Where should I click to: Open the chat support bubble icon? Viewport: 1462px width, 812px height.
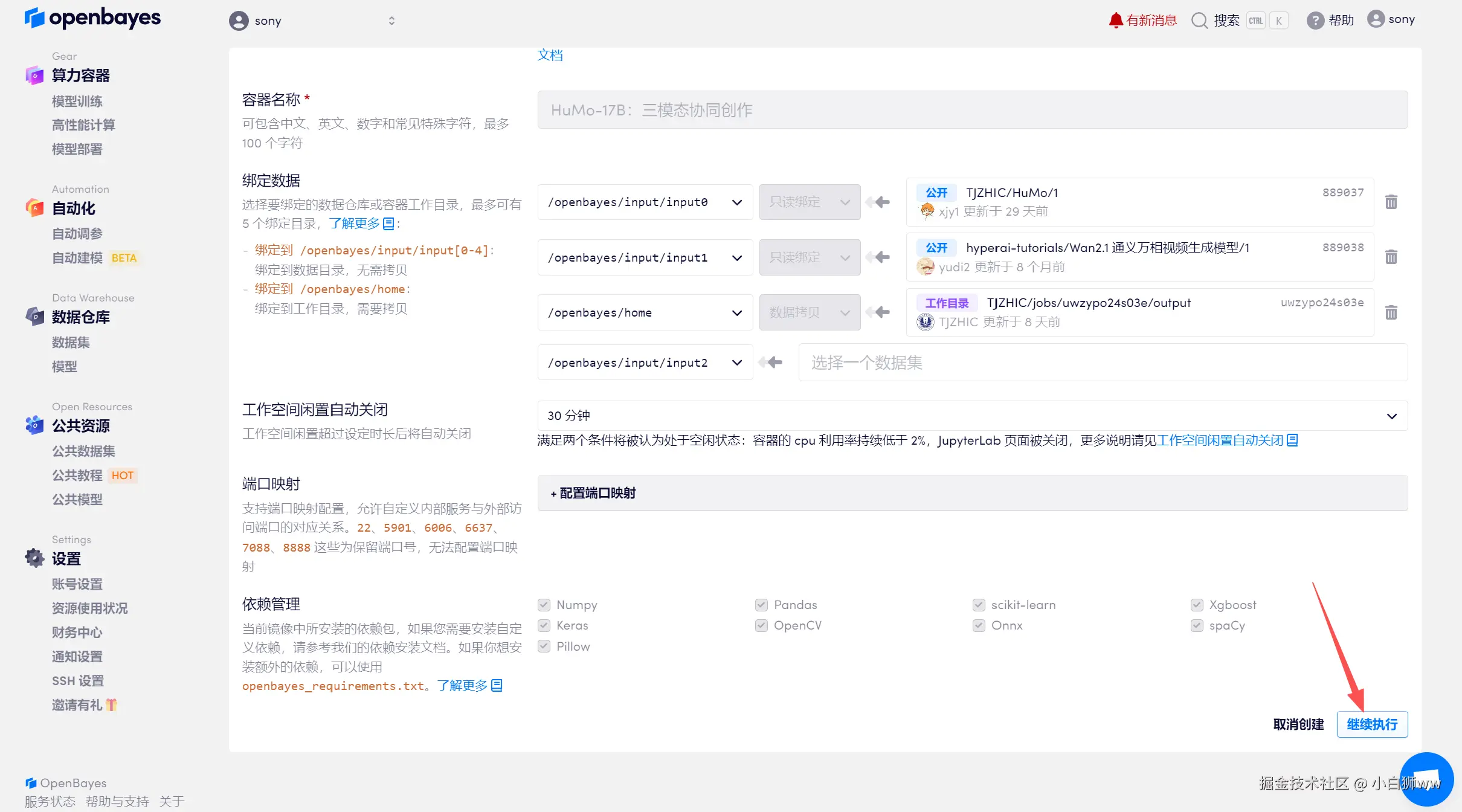[x=1426, y=778]
